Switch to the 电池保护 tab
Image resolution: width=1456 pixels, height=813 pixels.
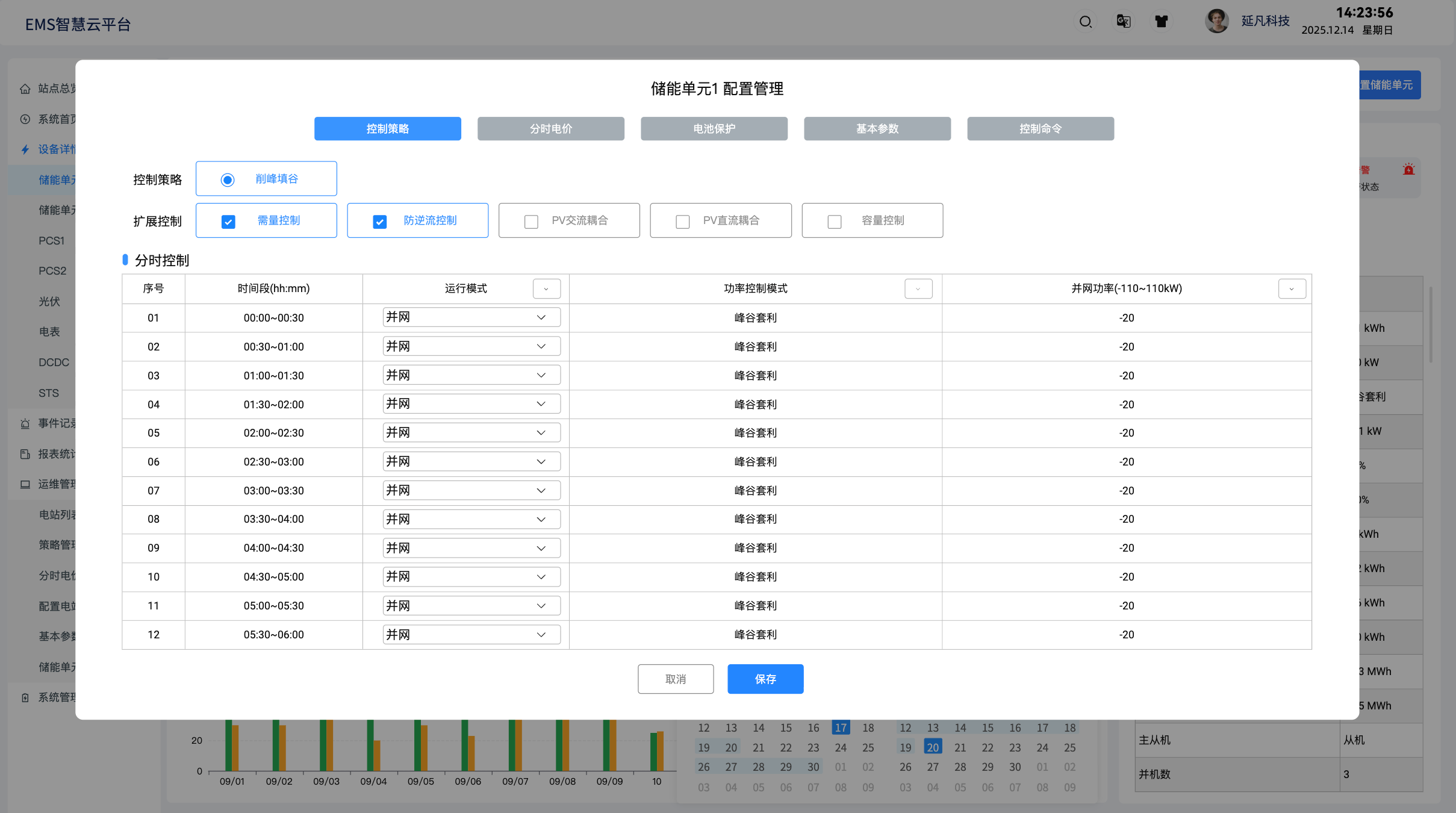pyautogui.click(x=714, y=128)
